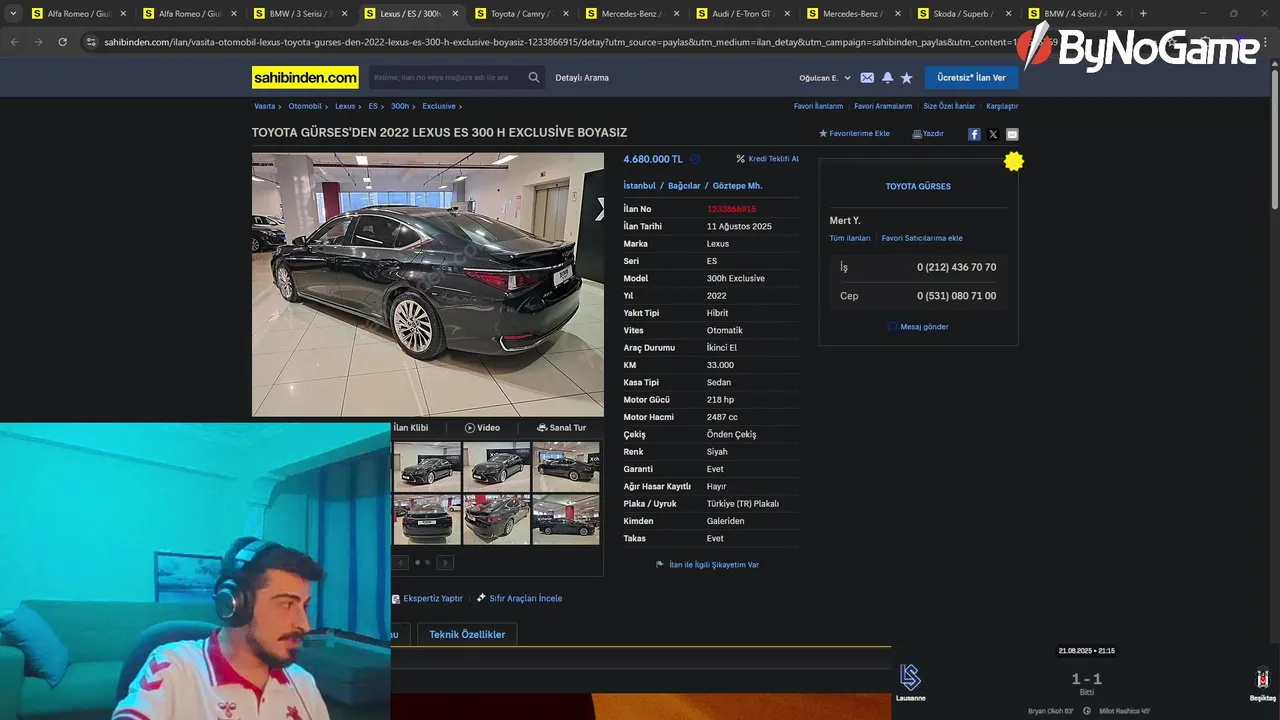This screenshot has width=1280, height=720.
Task: Switch to the BMW / 4 Serisi tab
Action: (1074, 14)
